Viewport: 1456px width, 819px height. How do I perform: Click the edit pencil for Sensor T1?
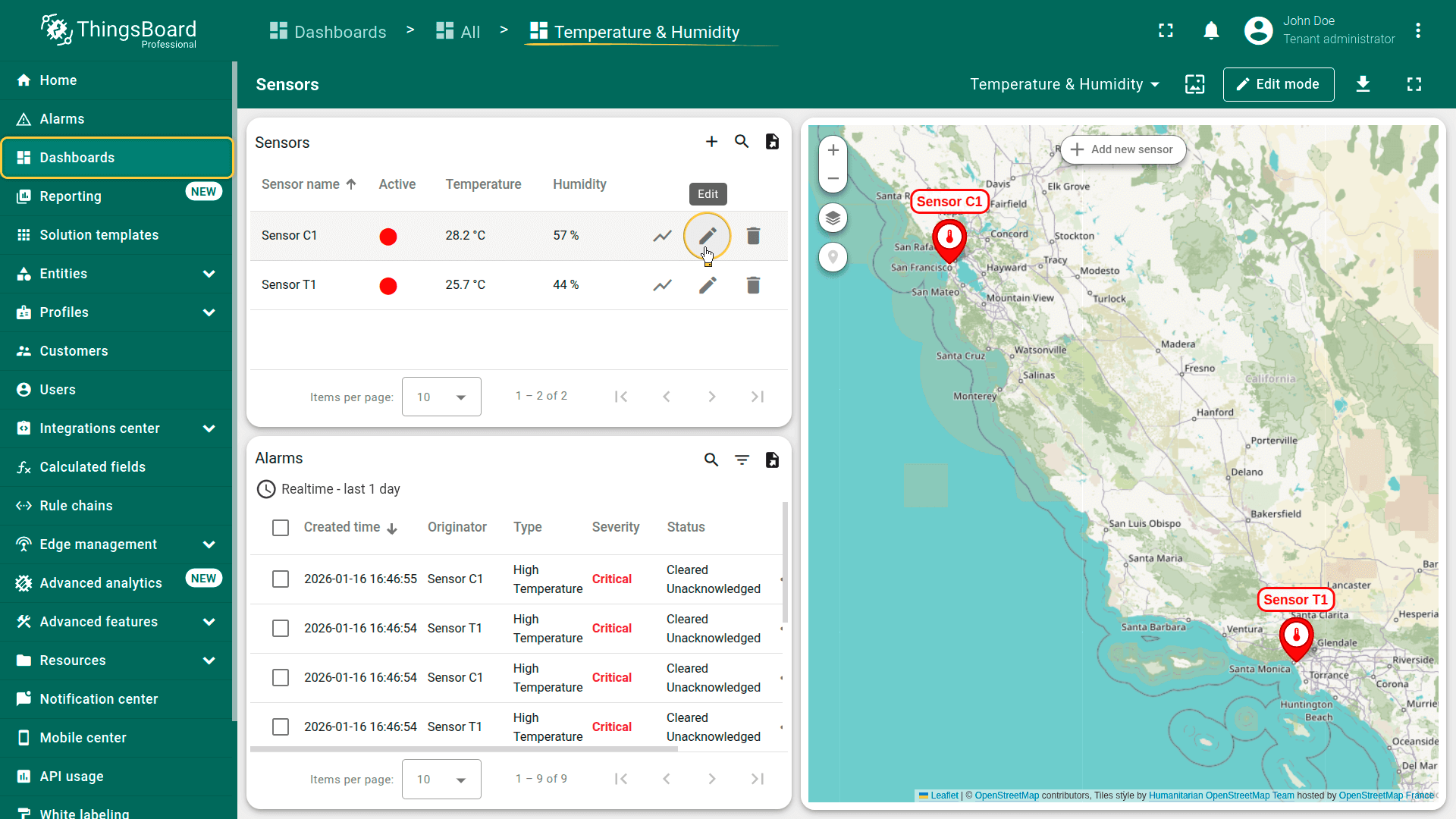tap(707, 285)
